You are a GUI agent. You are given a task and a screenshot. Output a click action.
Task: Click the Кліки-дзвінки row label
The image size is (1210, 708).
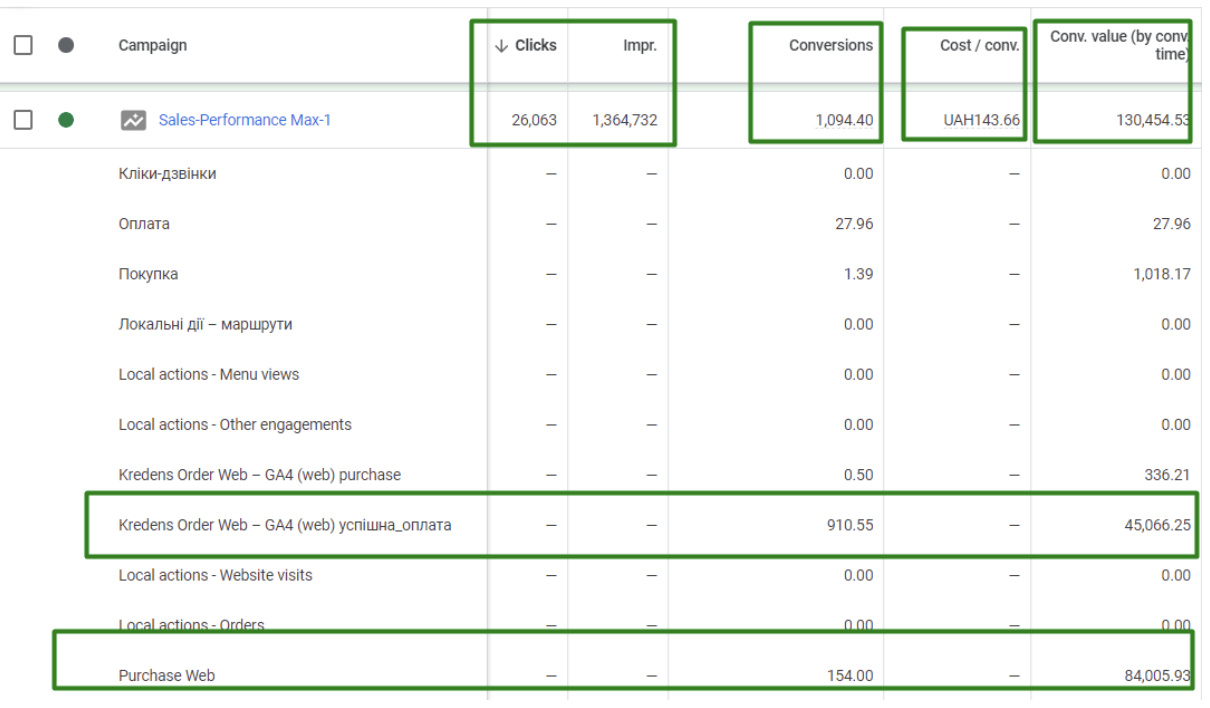pos(167,174)
